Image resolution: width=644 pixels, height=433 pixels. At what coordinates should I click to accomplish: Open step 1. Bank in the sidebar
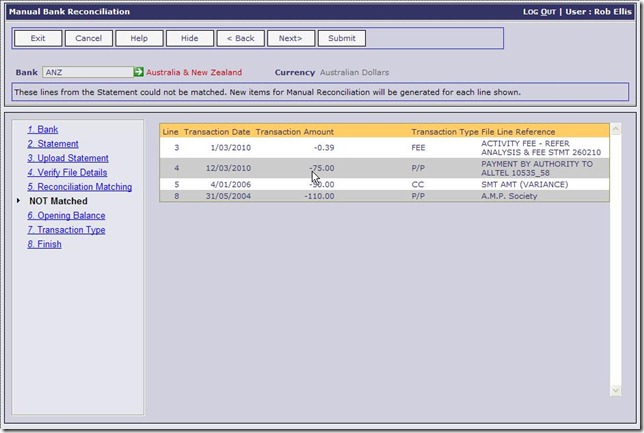[42, 130]
